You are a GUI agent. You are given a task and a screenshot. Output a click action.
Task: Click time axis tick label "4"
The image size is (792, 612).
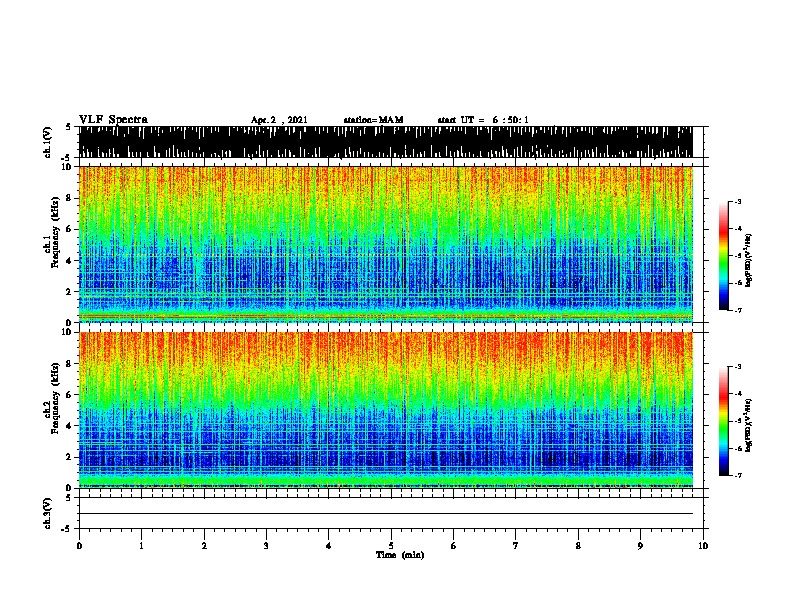tap(329, 546)
